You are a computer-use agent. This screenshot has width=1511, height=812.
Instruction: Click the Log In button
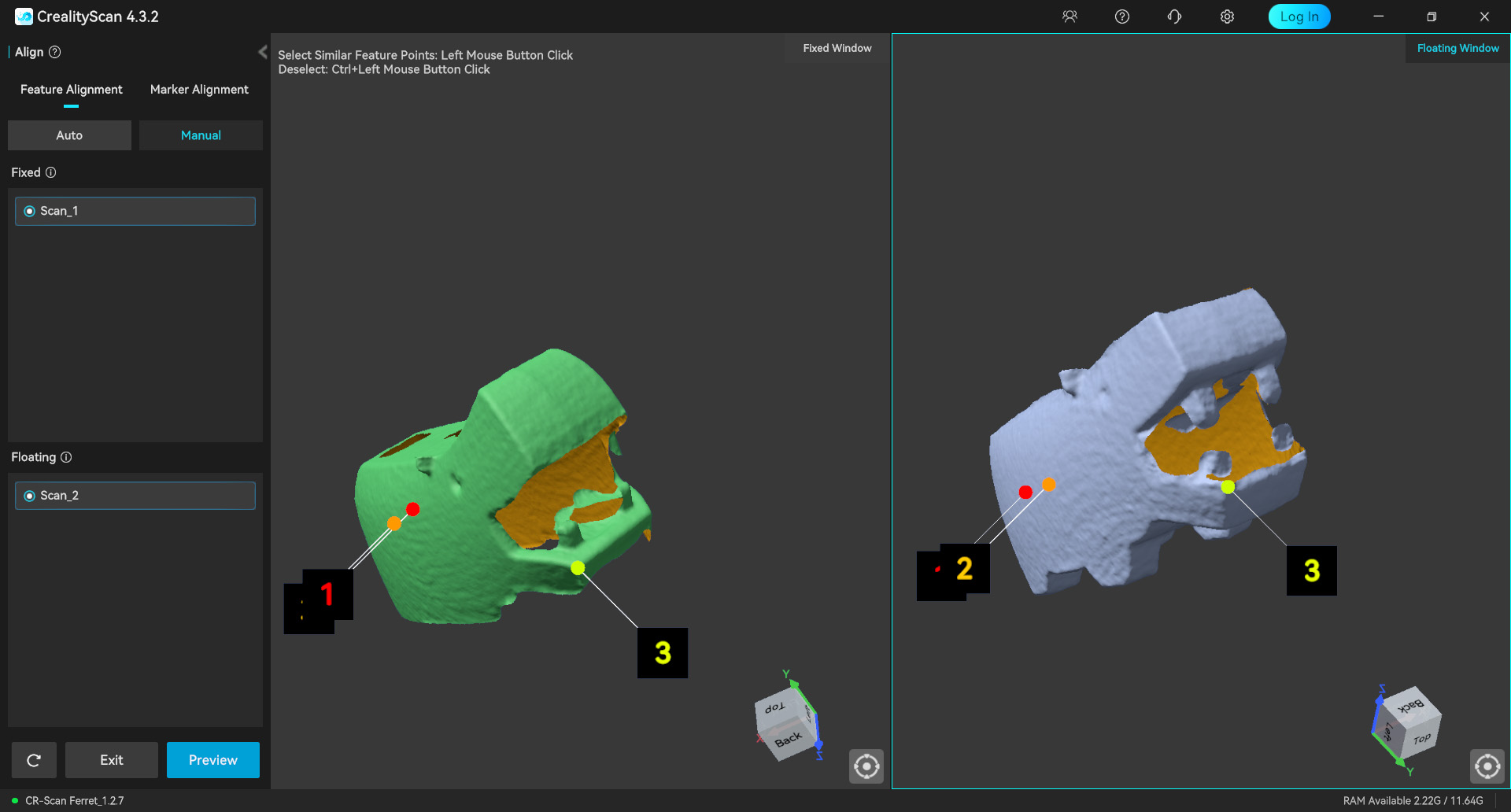[1299, 17]
